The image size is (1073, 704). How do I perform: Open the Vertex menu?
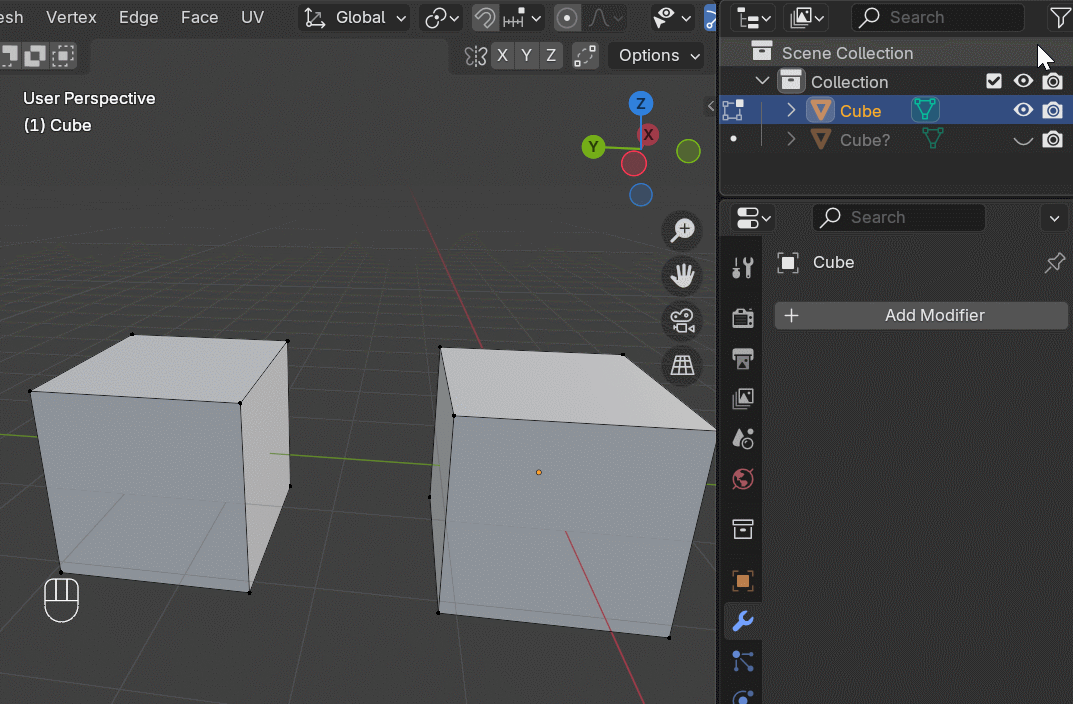click(71, 18)
